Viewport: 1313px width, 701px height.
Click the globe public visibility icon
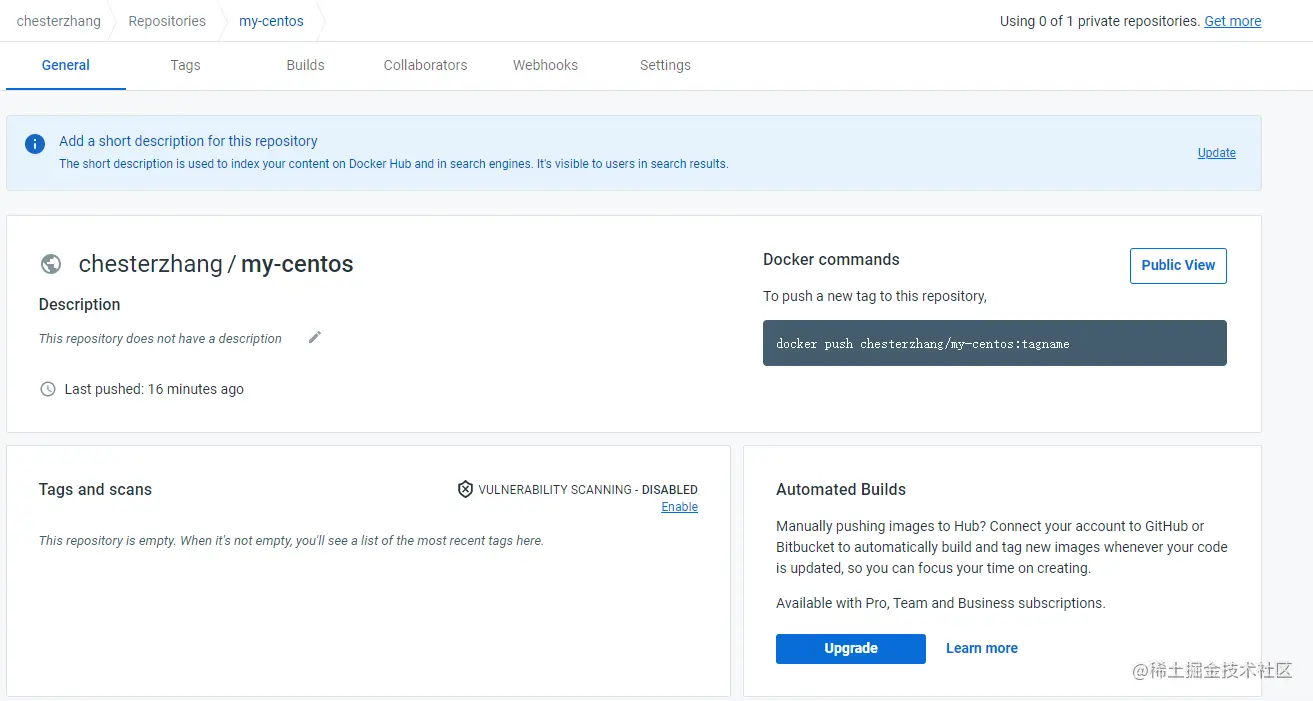click(51, 264)
